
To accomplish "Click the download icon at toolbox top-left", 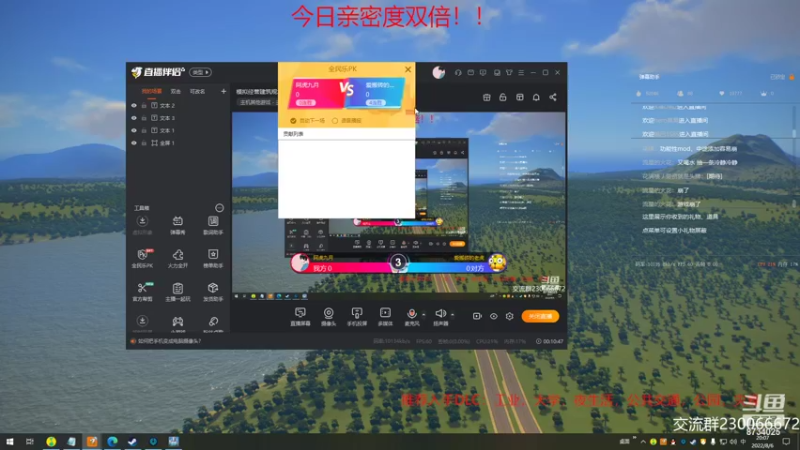I will (142, 221).
